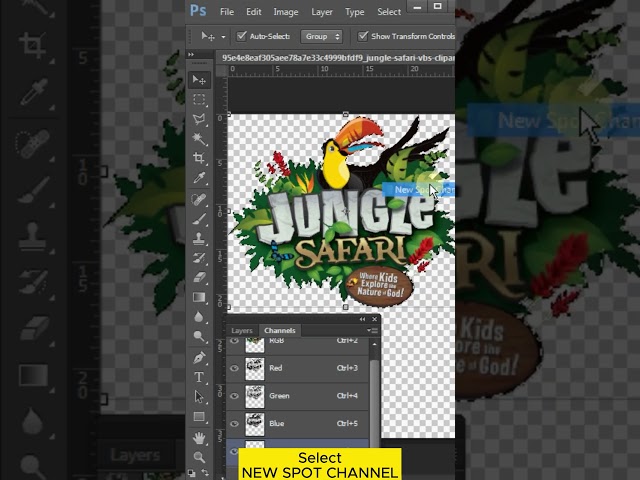Screen dimensions: 640x480
Task: Choose the New Spot Channel menu item
Action: [x=419, y=190]
